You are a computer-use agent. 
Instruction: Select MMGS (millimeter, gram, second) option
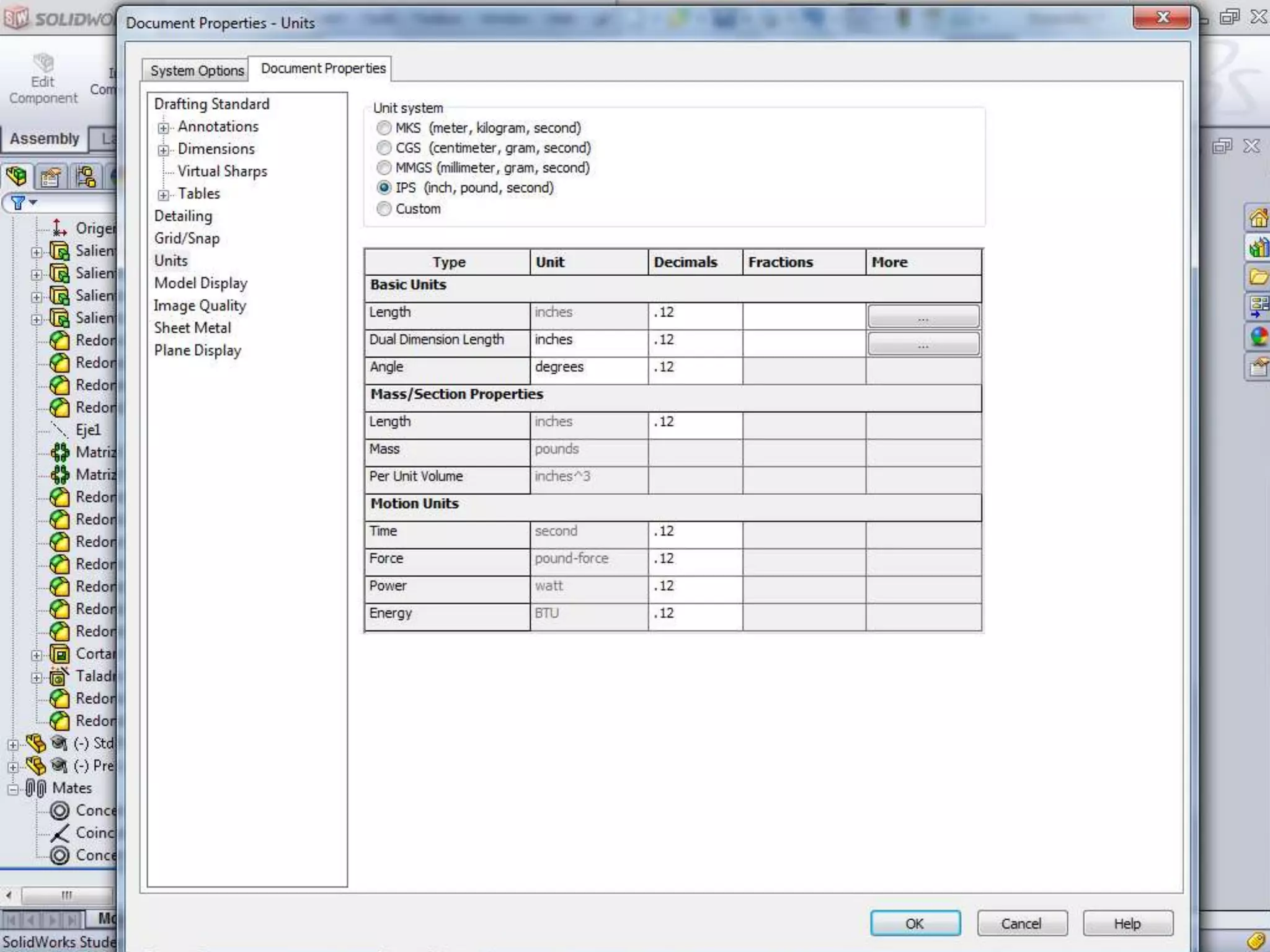click(384, 167)
